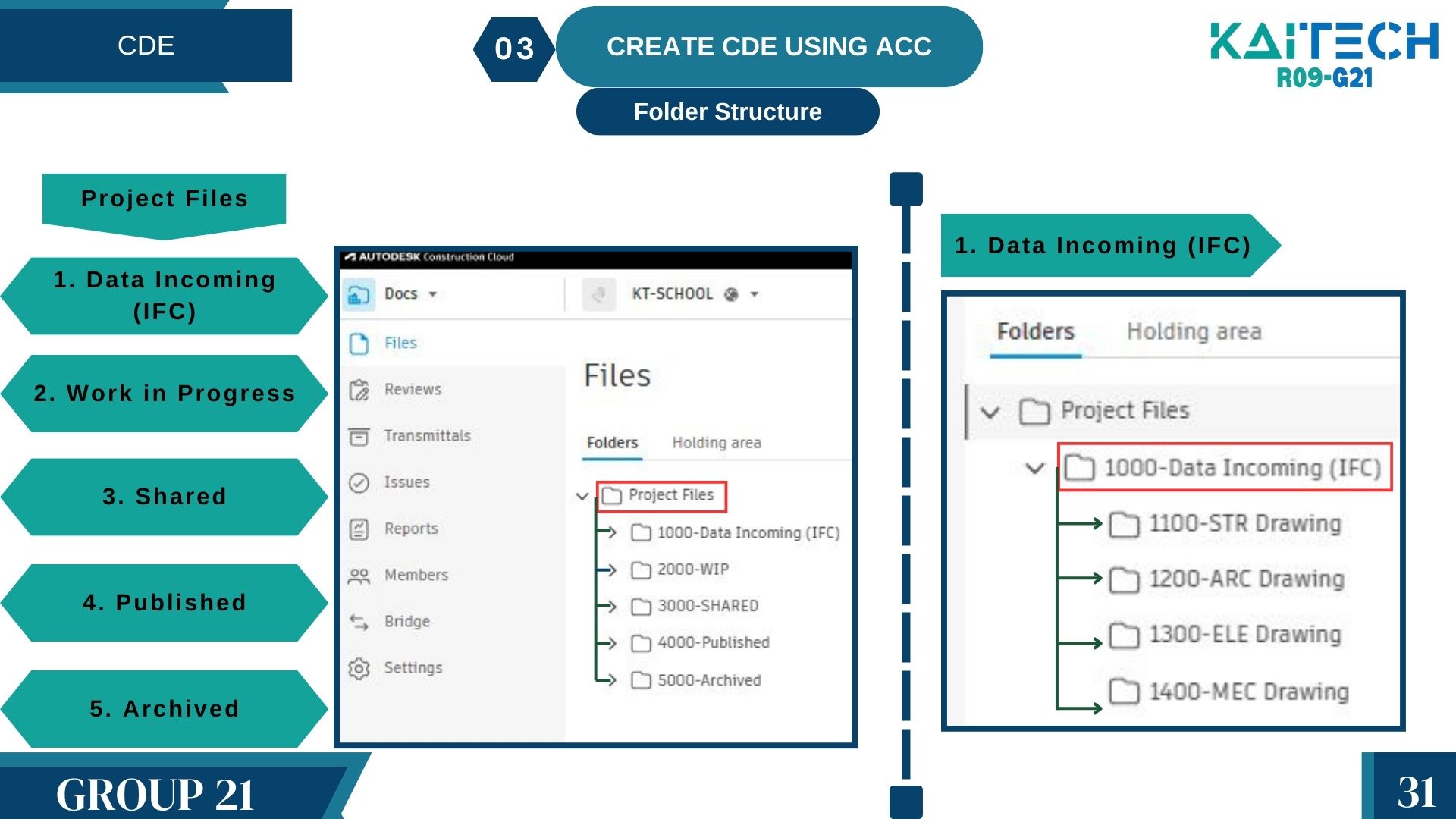The height and width of the screenshot is (819, 1456).
Task: Click the KT-SCHOOL project thumbnail
Action: coord(598,294)
